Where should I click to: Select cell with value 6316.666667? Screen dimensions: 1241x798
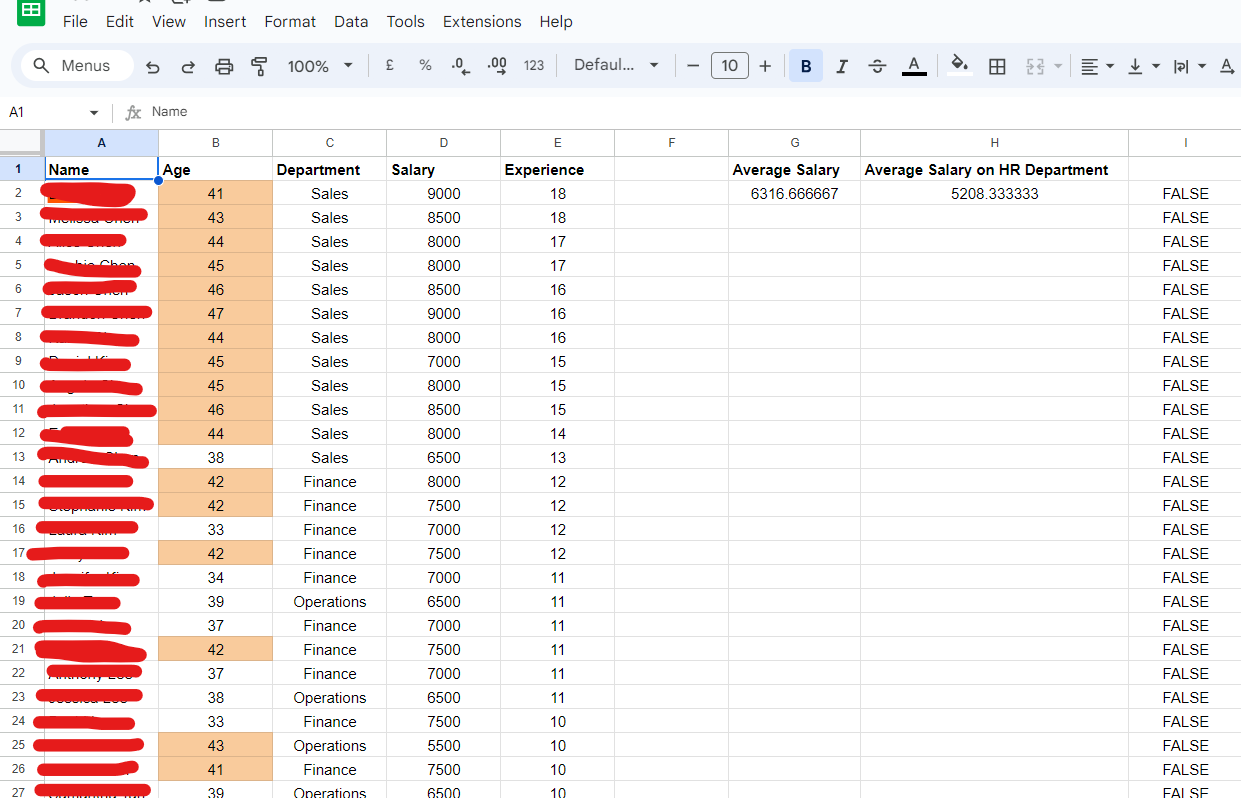pos(794,193)
